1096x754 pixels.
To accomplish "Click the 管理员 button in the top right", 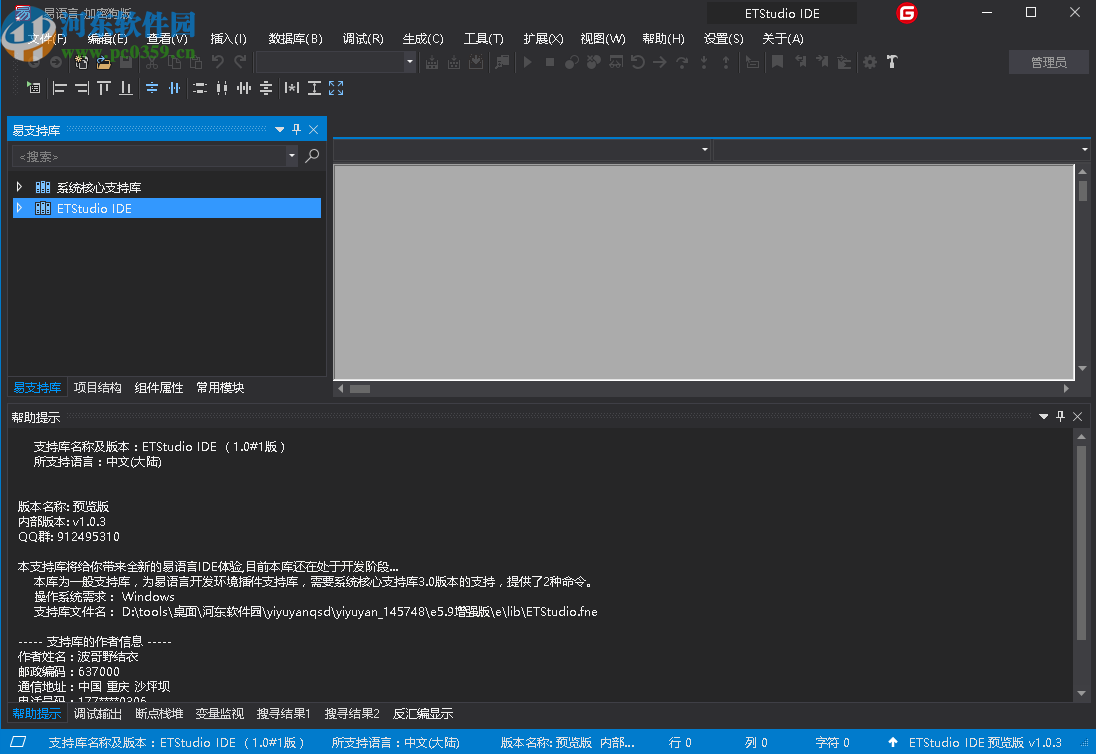I will 1048,61.
